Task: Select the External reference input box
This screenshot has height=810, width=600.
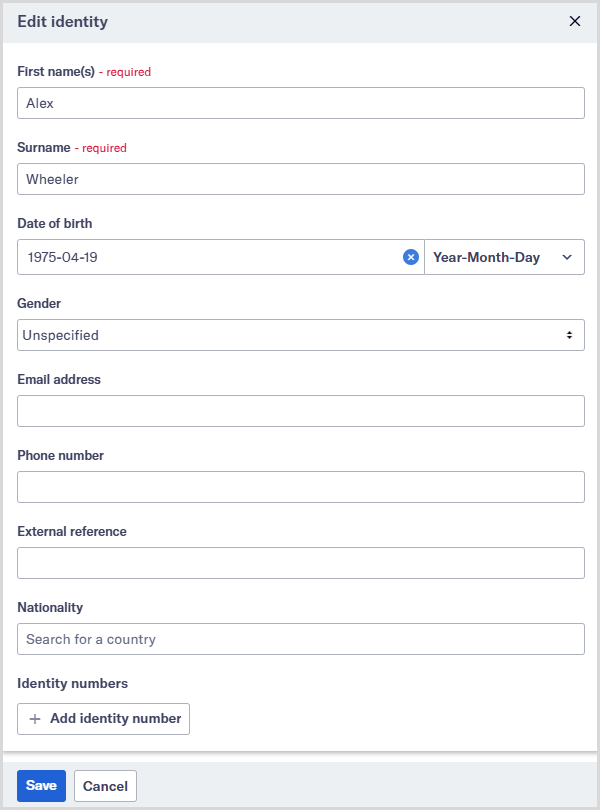Action: [x=300, y=563]
